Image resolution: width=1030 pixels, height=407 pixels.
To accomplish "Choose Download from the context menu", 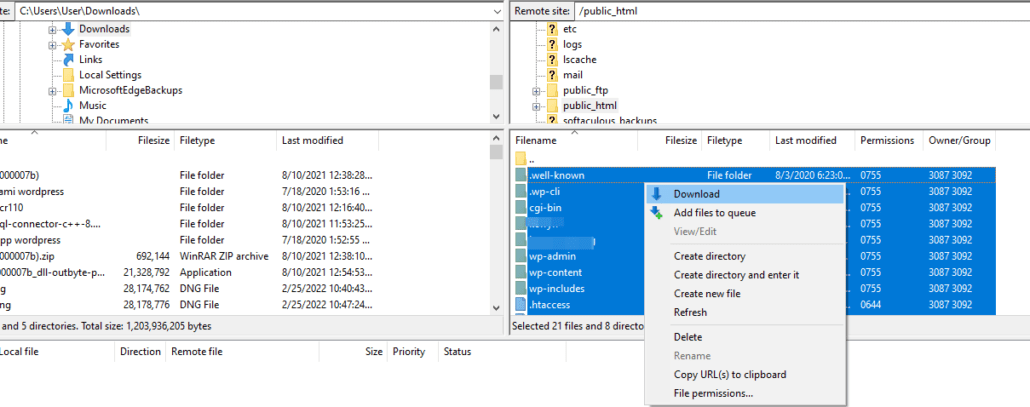I will (x=744, y=194).
